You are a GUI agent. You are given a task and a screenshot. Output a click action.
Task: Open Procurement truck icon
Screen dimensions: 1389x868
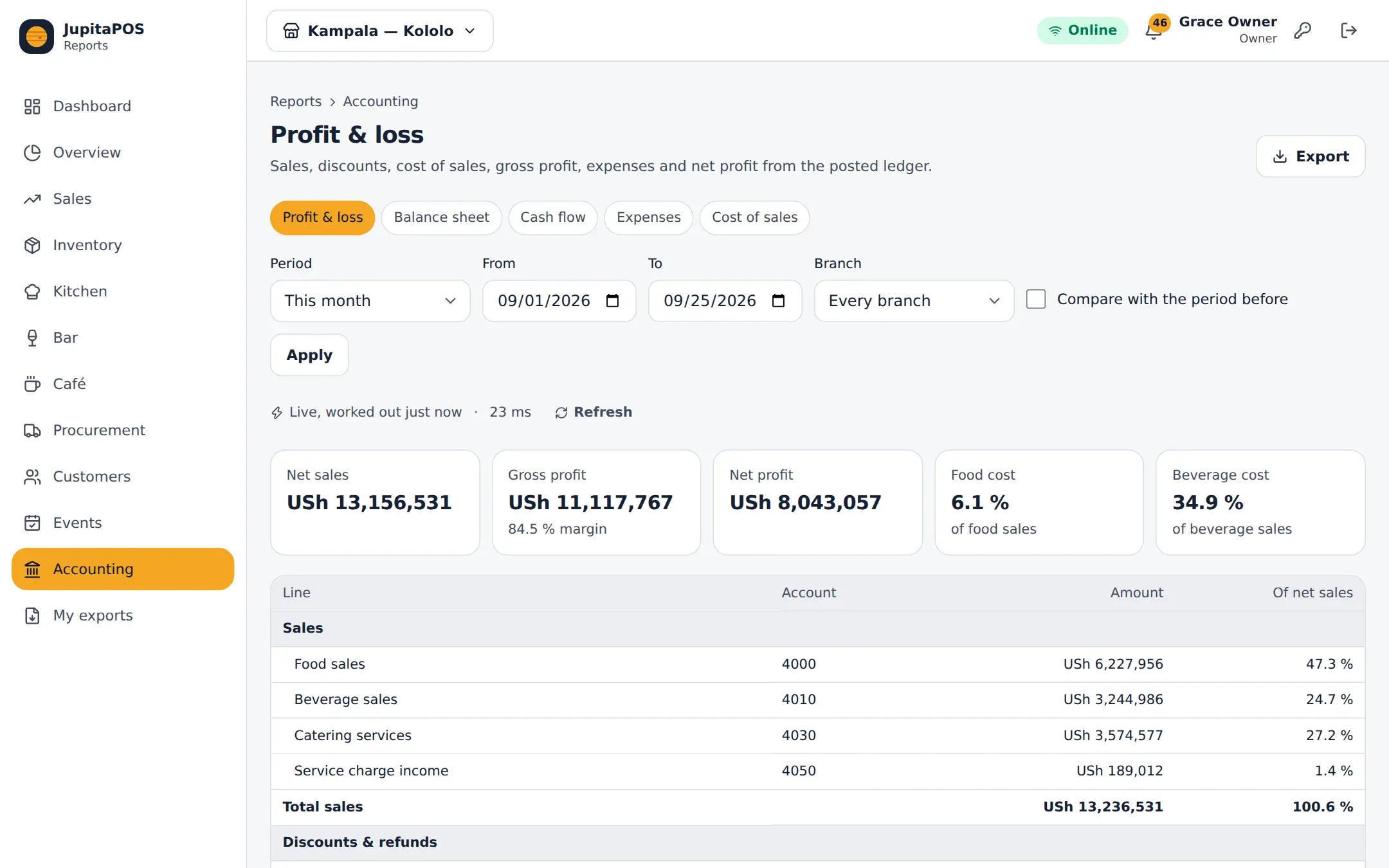tap(32, 430)
